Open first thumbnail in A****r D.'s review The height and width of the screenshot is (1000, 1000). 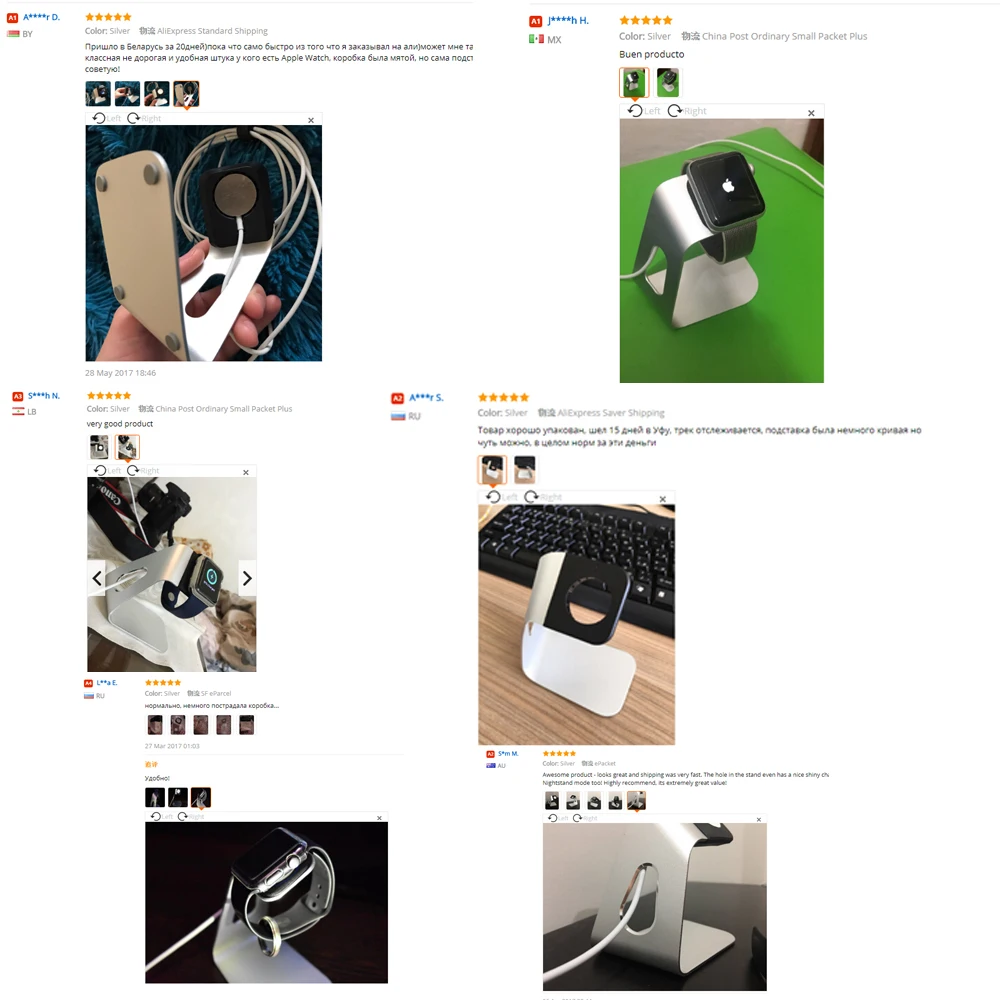(98, 94)
